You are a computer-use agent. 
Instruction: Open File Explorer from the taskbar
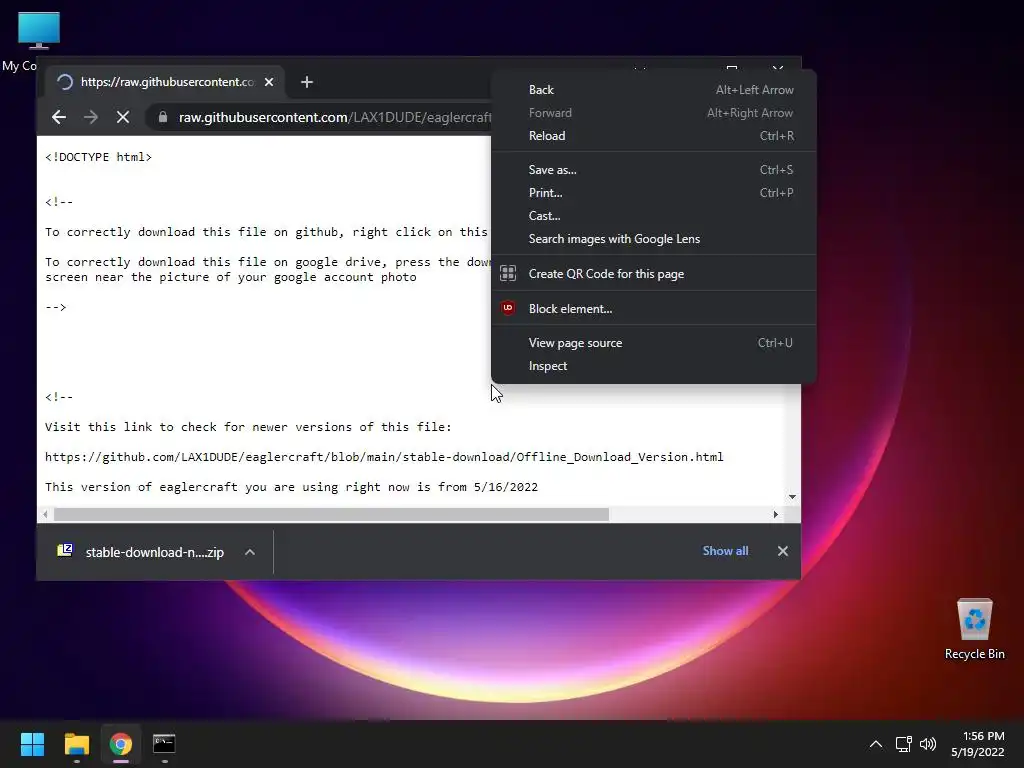point(76,744)
